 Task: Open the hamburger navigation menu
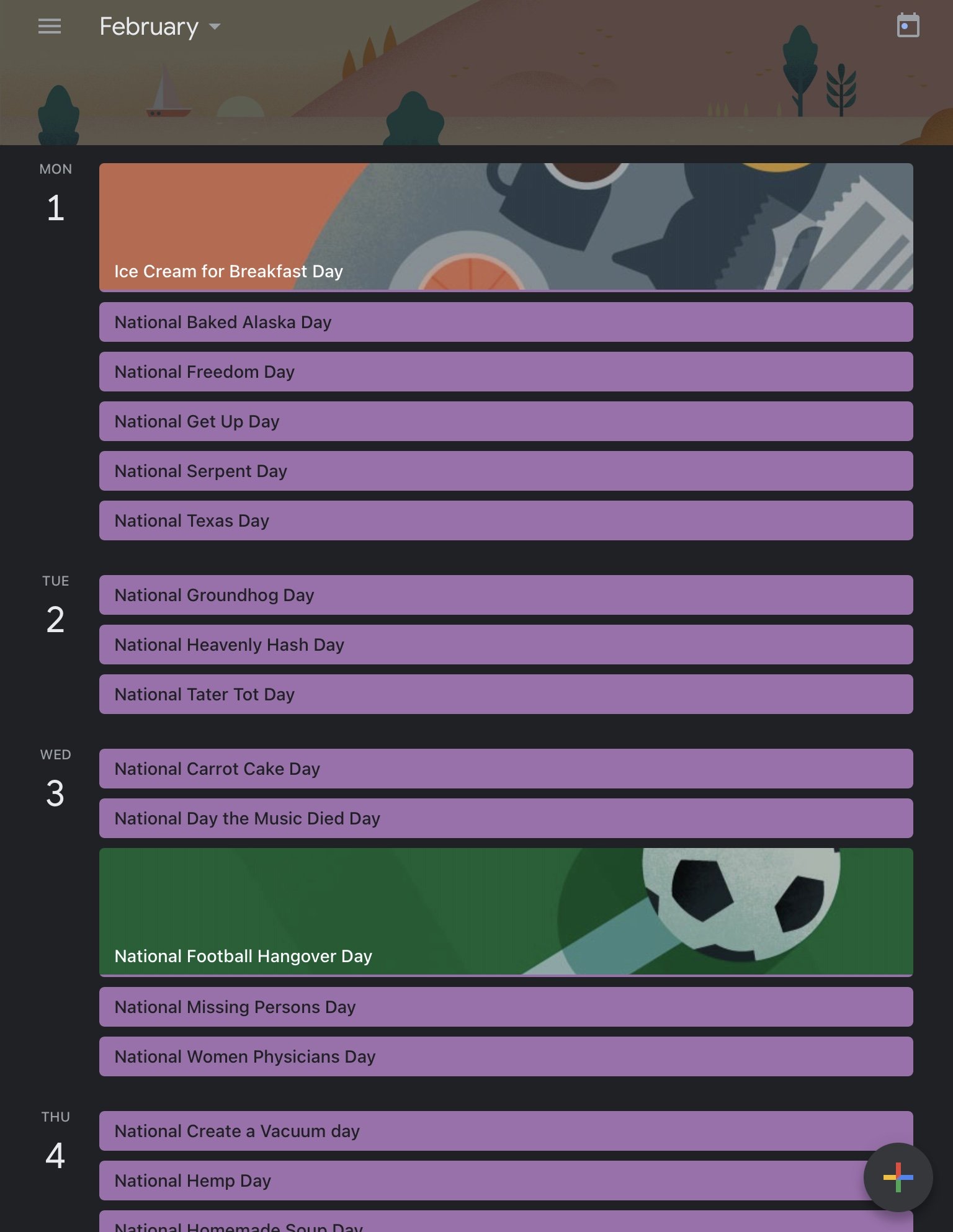[x=50, y=27]
